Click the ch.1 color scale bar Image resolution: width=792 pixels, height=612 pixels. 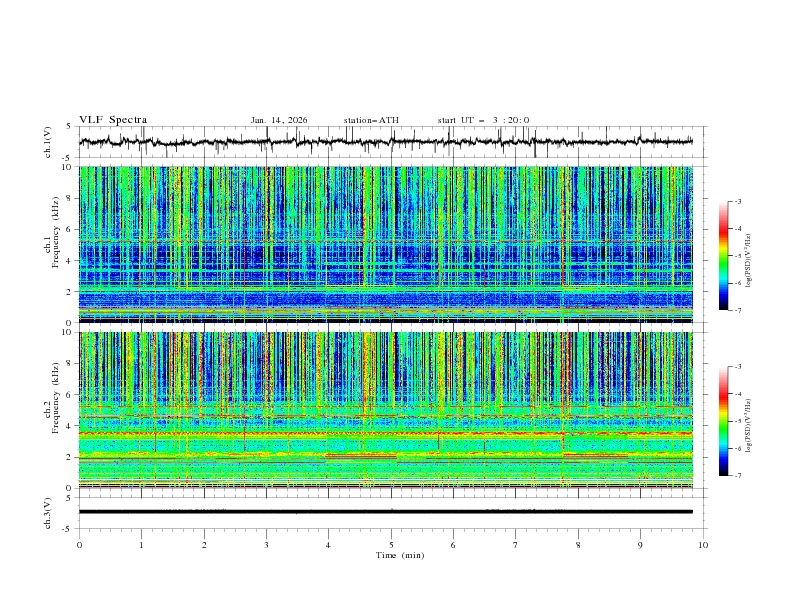(723, 256)
